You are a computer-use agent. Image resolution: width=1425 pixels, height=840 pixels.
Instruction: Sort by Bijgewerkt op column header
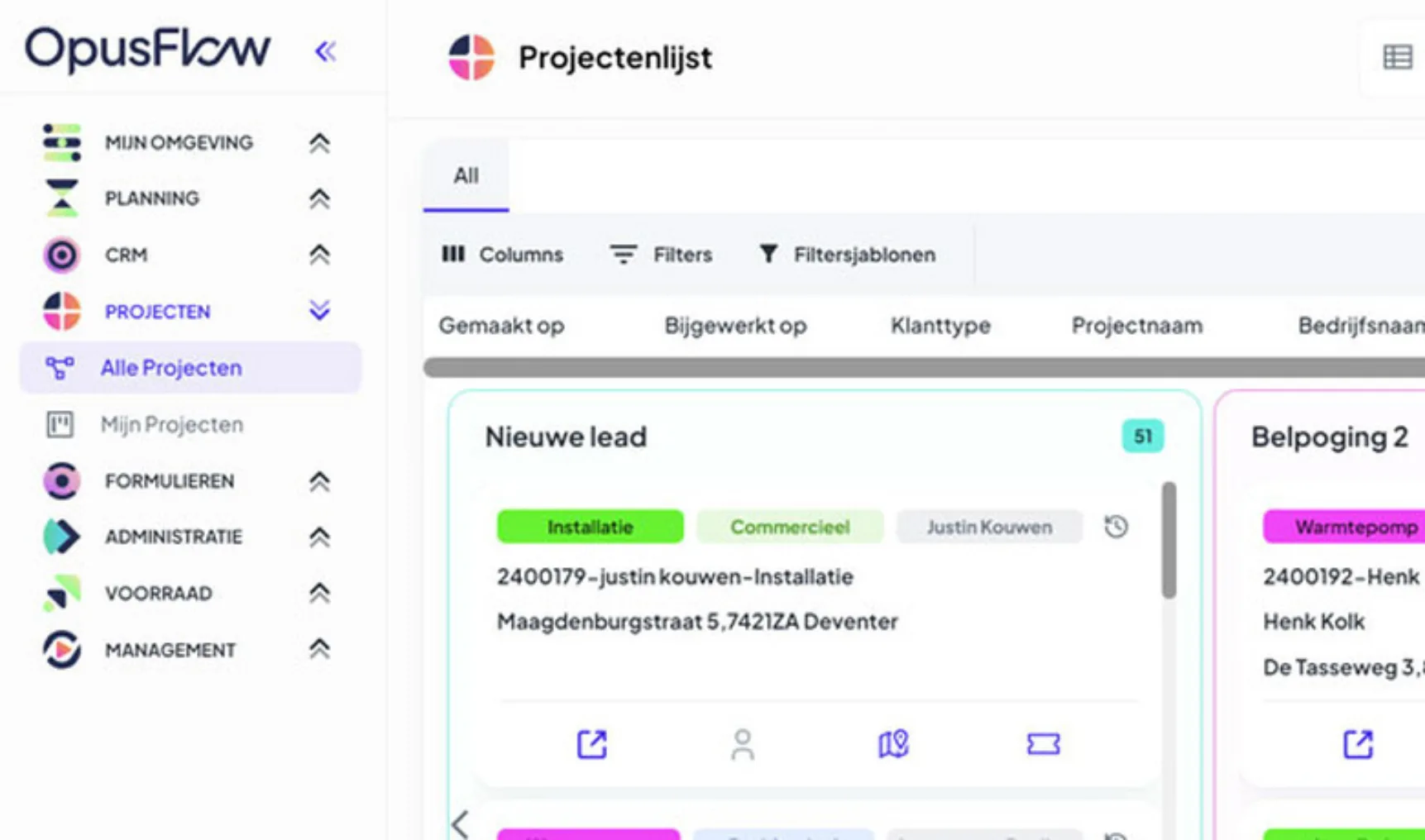point(735,326)
